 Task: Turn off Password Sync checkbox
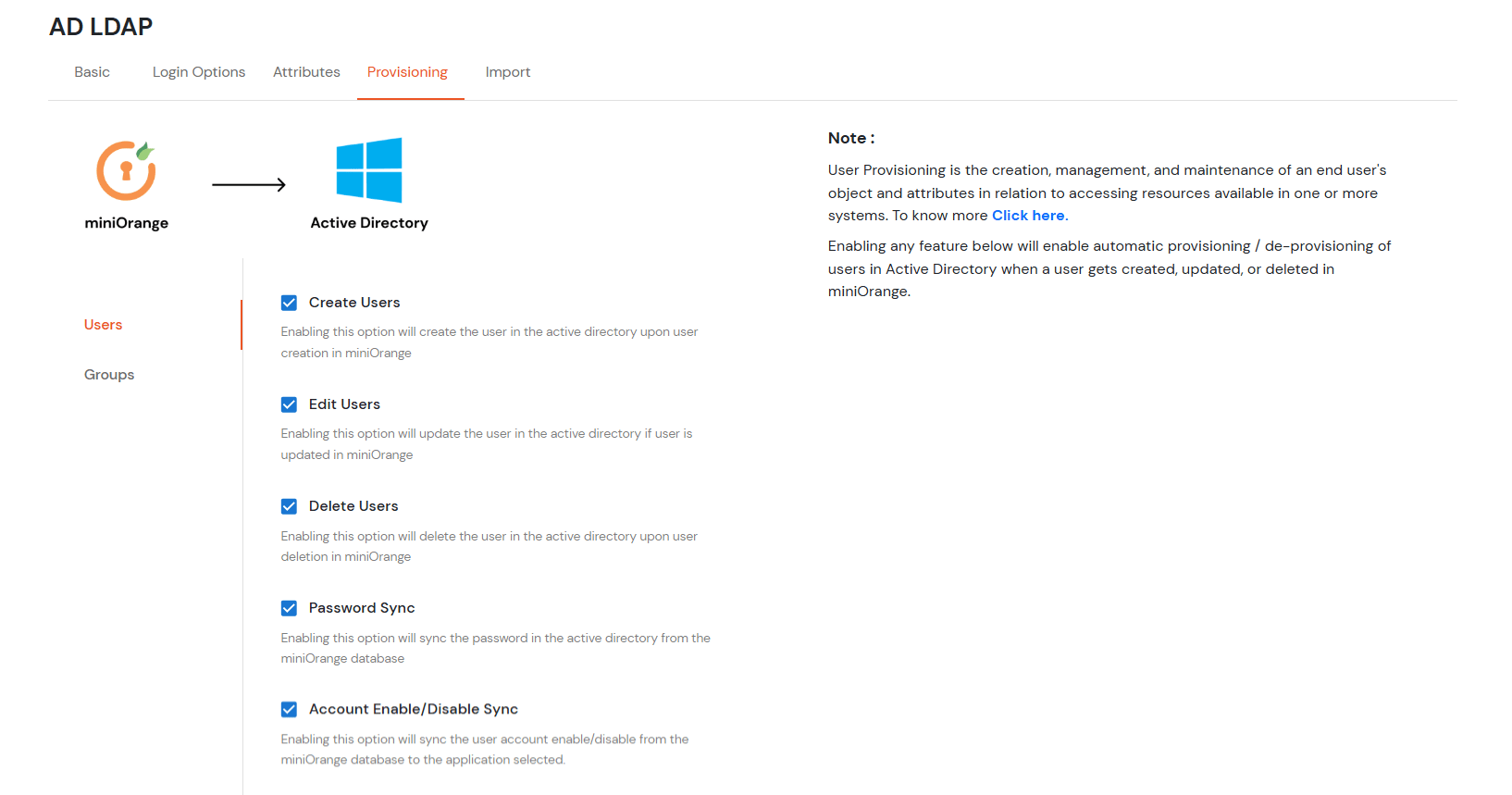(290, 608)
